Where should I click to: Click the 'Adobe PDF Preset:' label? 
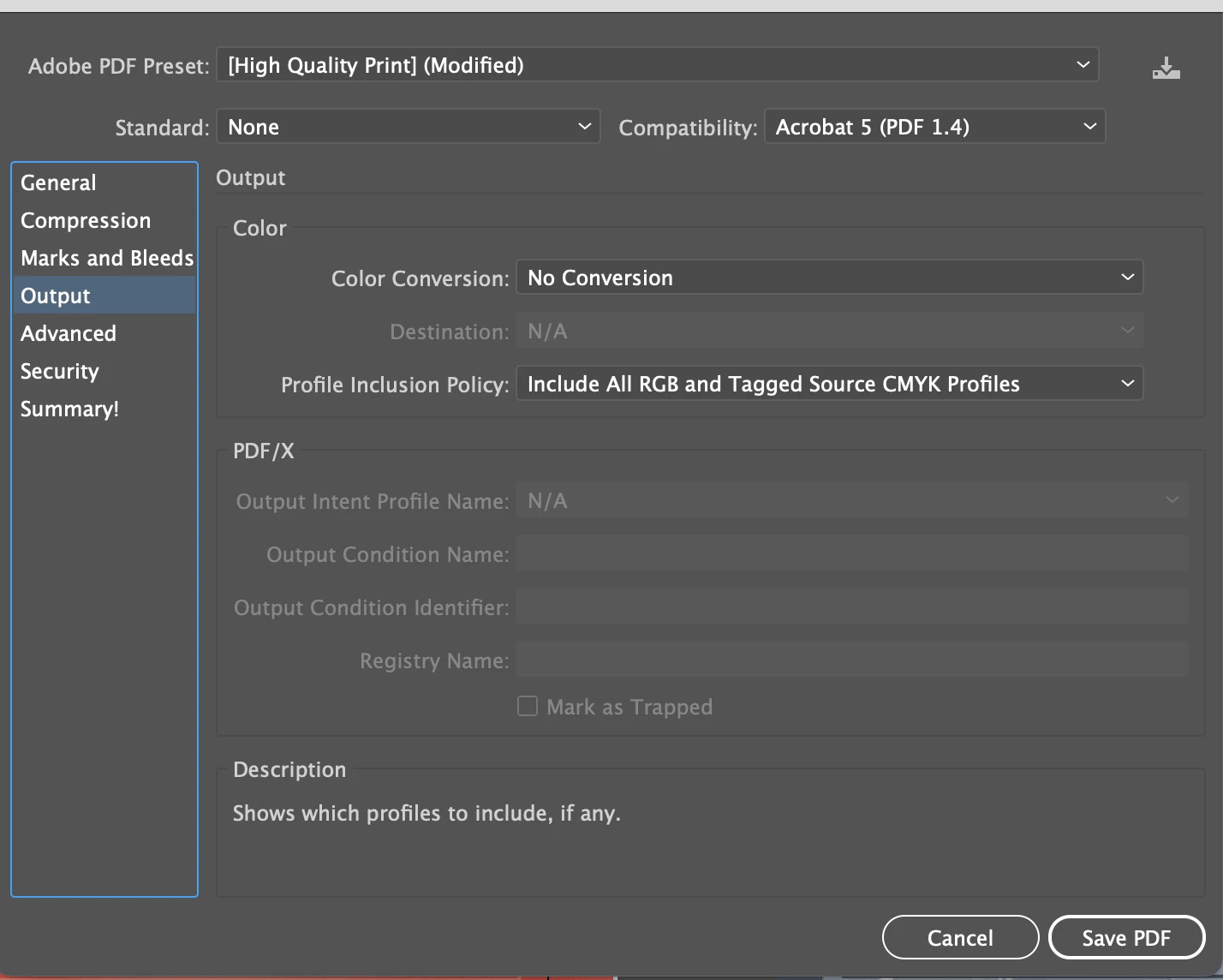(x=119, y=66)
